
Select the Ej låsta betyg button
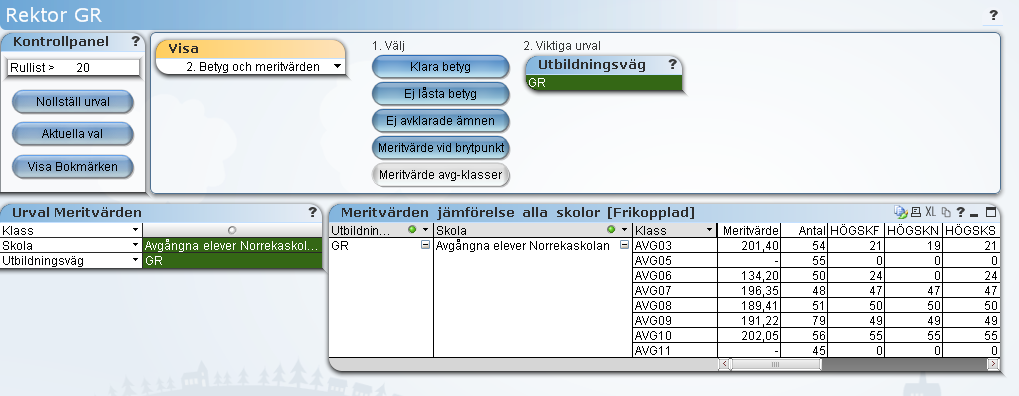[441, 94]
